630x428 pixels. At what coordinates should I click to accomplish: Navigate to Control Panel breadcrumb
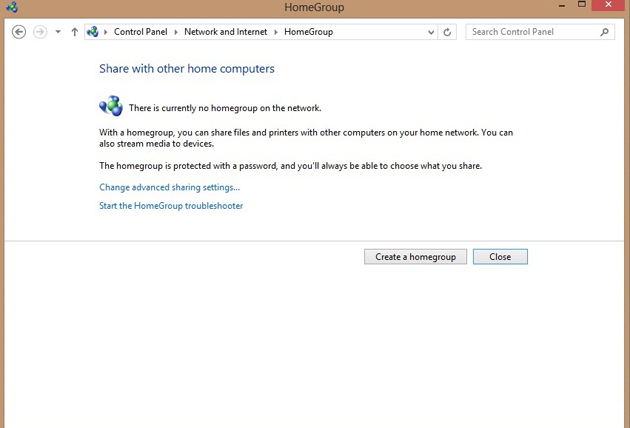[x=140, y=32]
